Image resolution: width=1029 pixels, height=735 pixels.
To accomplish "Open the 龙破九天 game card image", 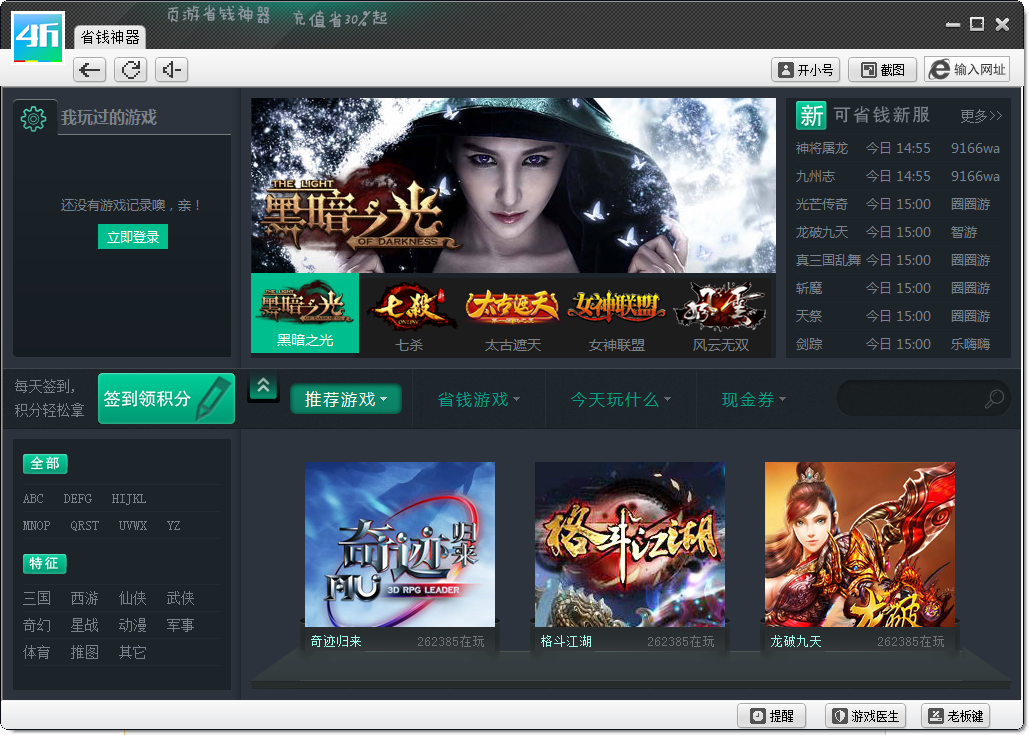I will [x=860, y=545].
